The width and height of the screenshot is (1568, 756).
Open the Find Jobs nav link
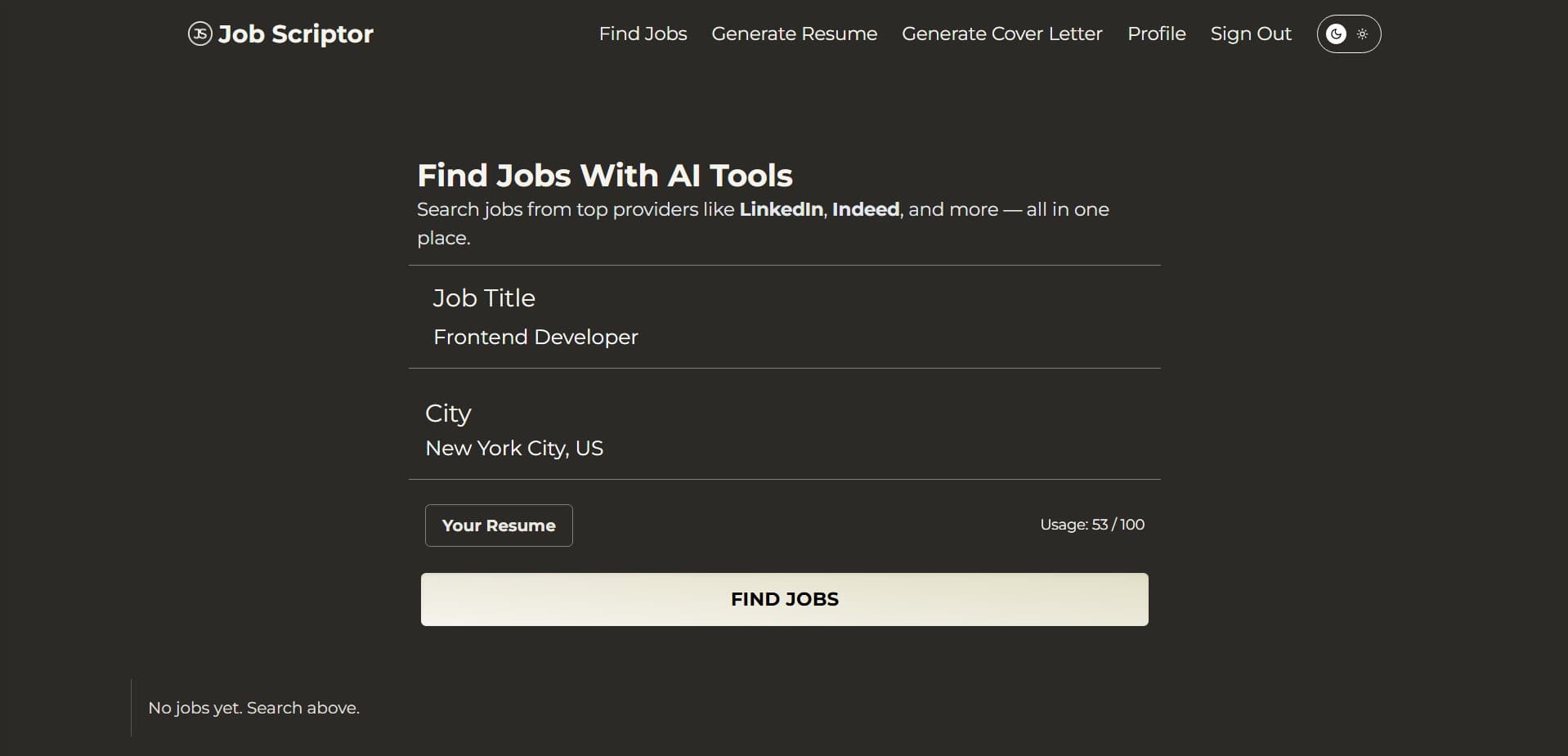(x=643, y=34)
